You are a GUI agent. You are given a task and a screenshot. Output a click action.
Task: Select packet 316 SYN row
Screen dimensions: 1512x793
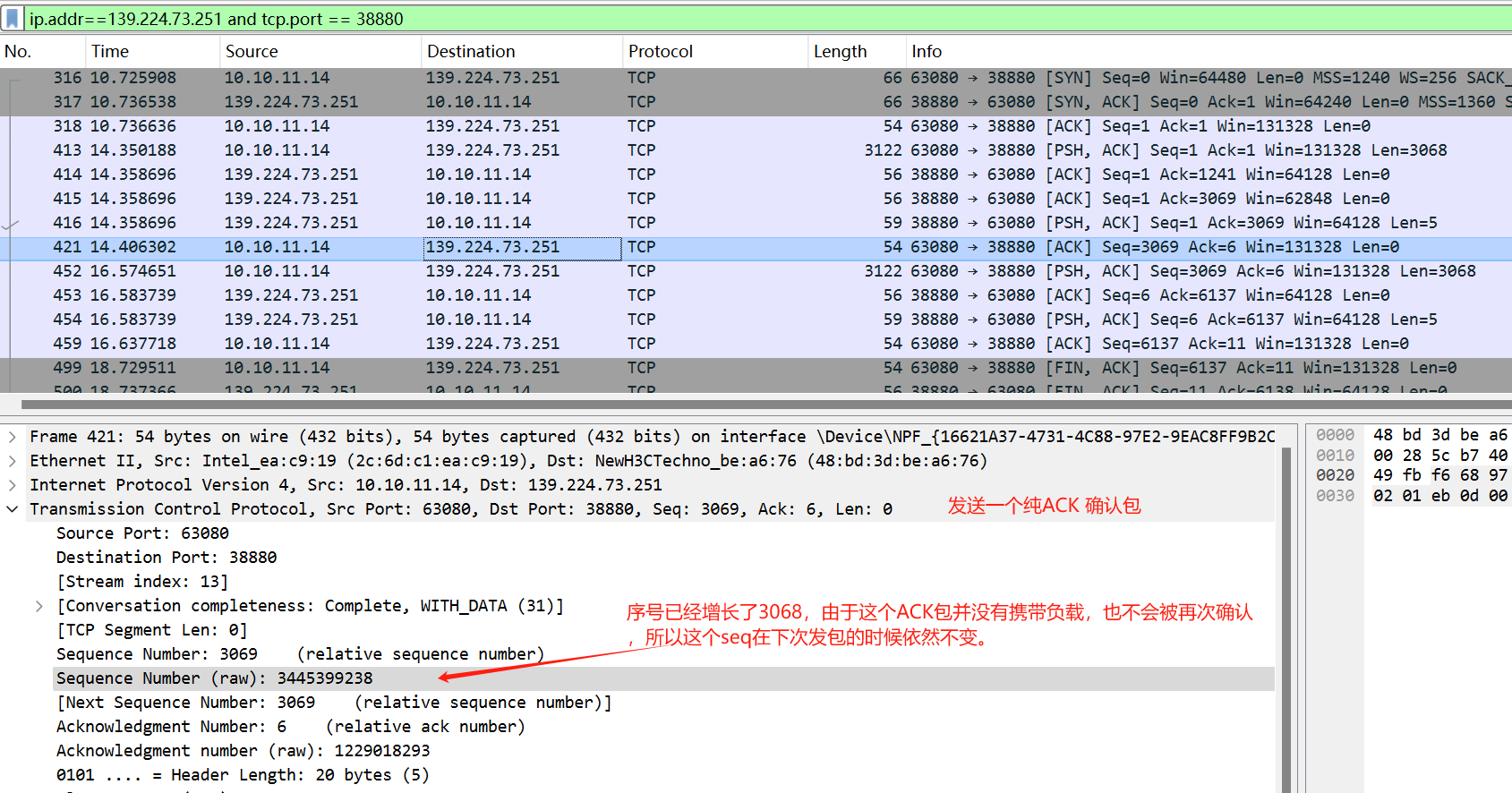click(x=756, y=78)
